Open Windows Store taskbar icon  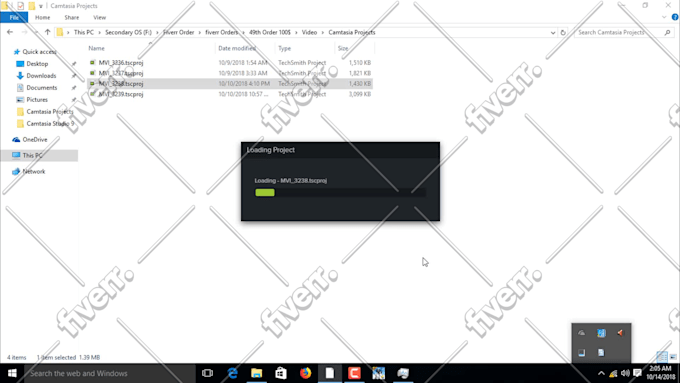point(281,373)
